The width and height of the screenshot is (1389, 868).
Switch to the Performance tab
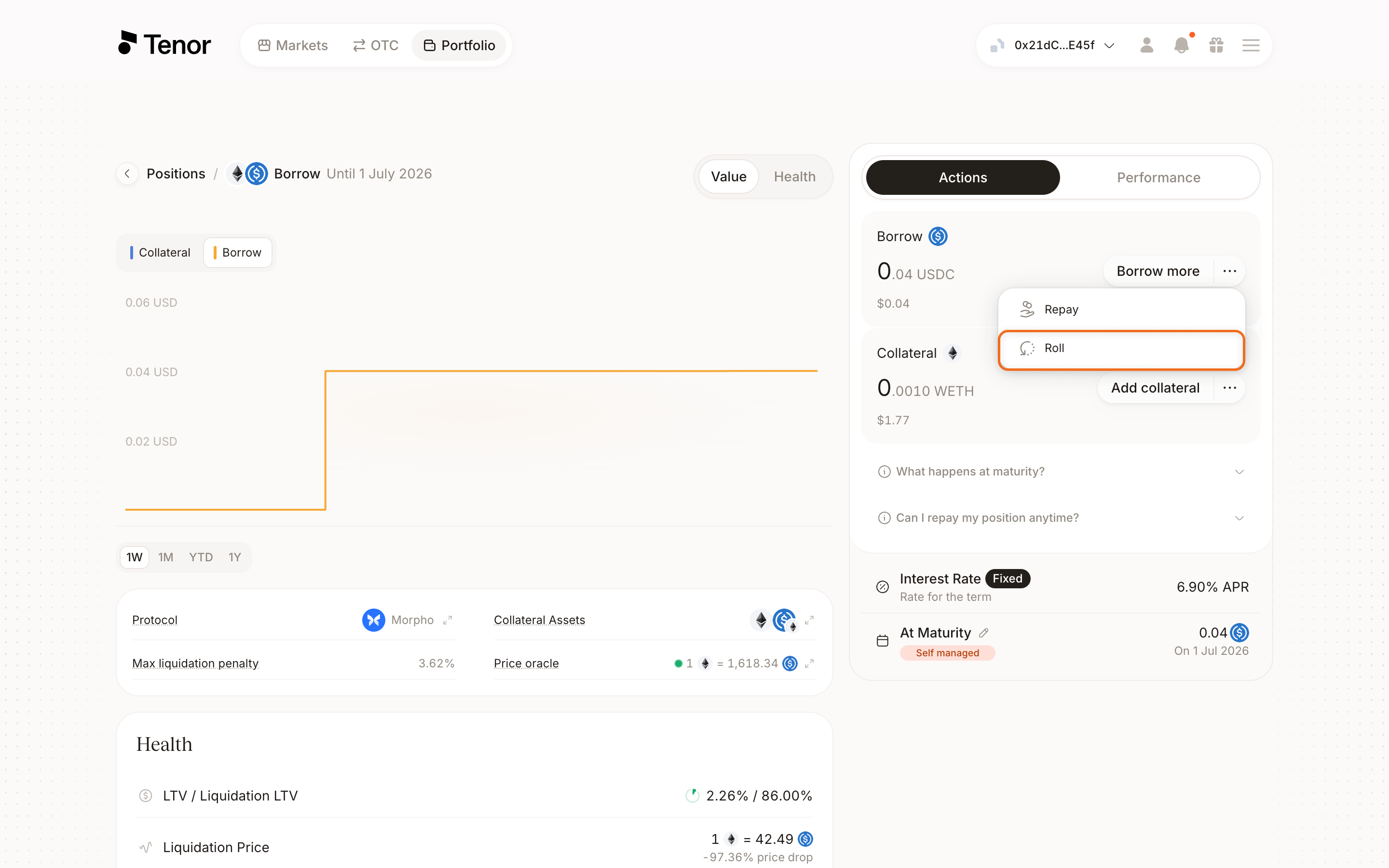coord(1158,177)
